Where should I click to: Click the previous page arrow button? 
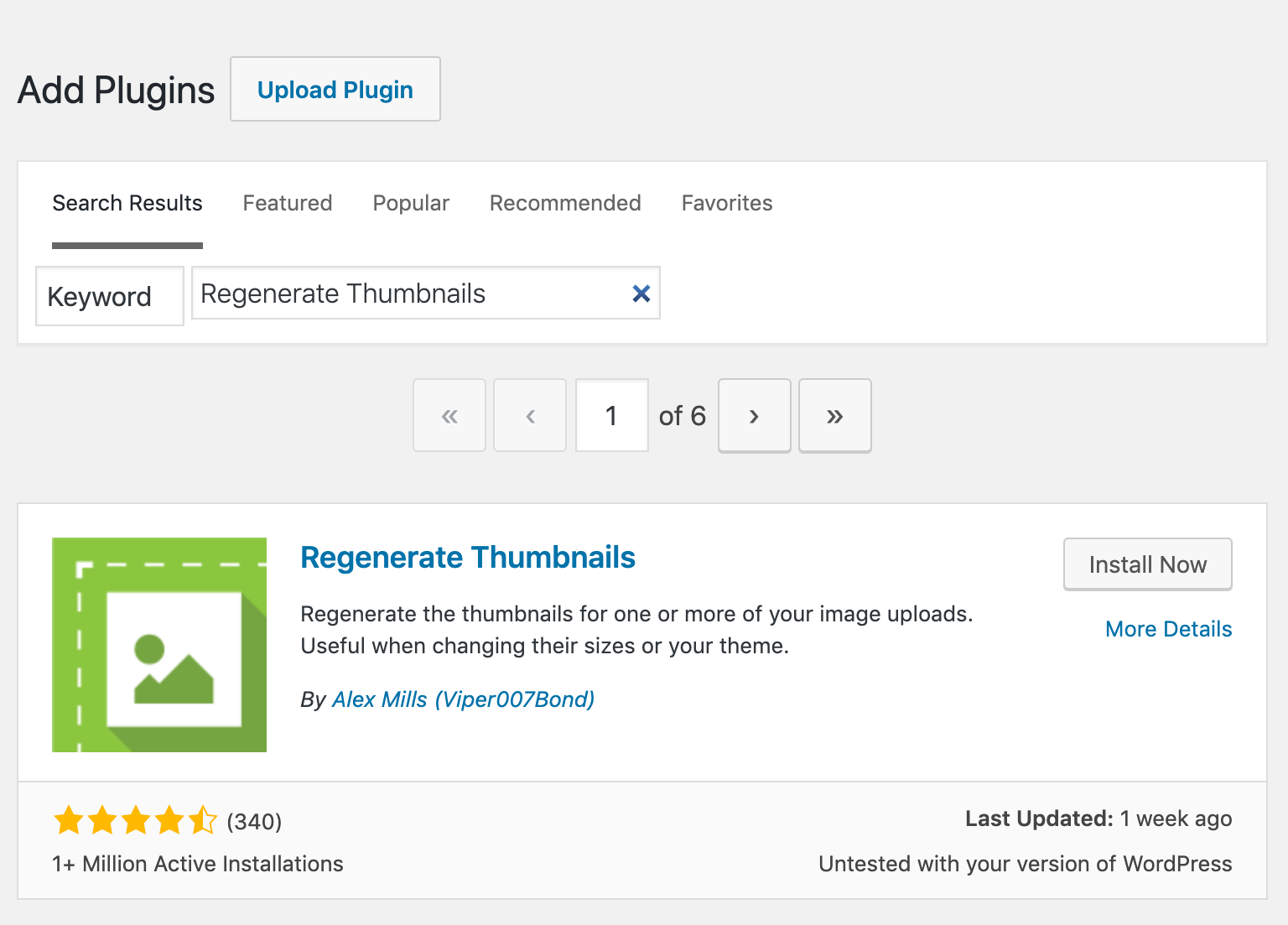point(530,416)
